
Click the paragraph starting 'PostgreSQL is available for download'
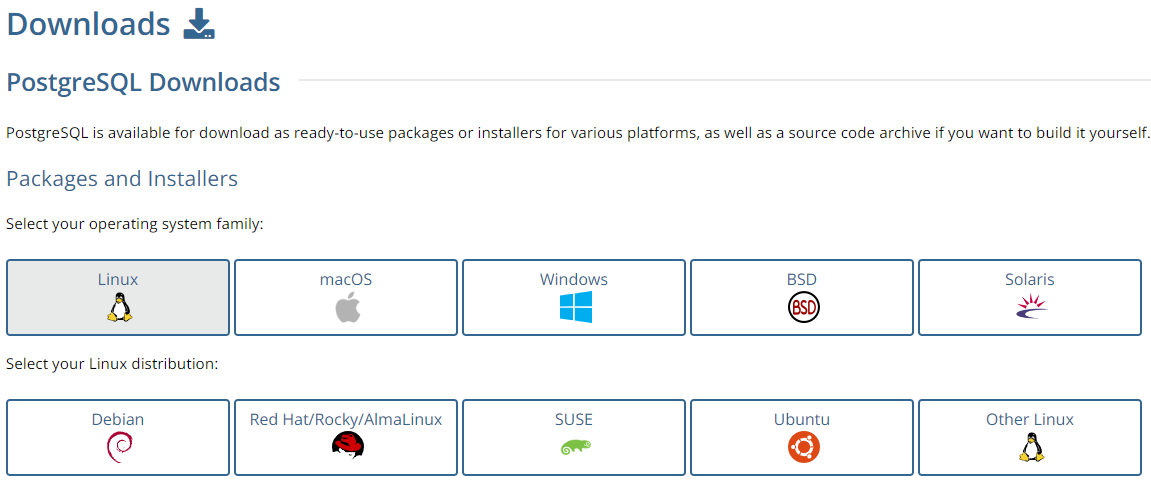click(578, 134)
